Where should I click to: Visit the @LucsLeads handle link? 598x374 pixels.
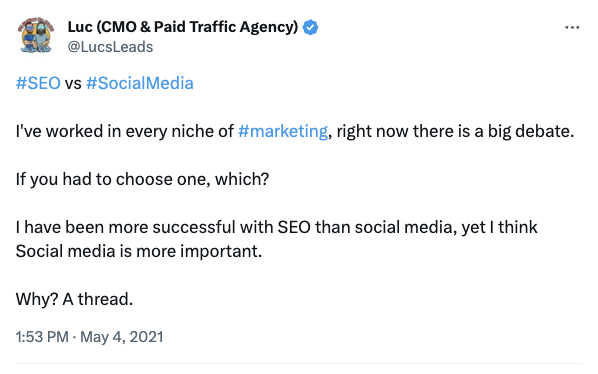coord(110,47)
